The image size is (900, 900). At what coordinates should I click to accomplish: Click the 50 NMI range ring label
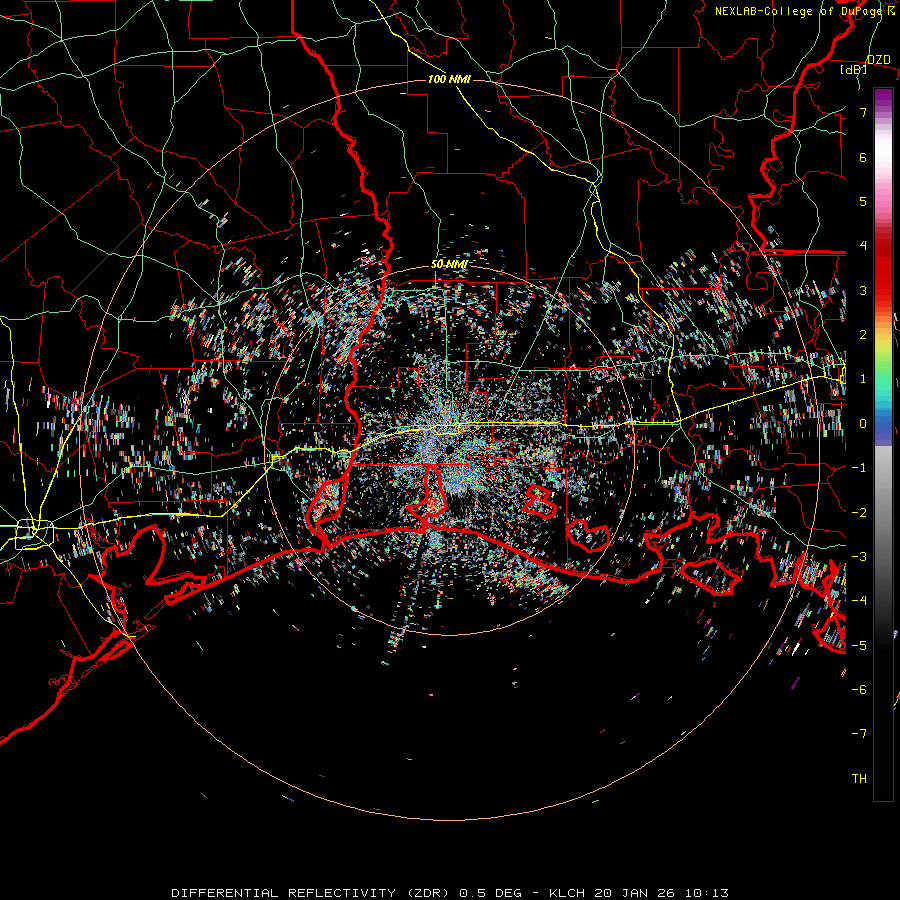pyautogui.click(x=449, y=264)
